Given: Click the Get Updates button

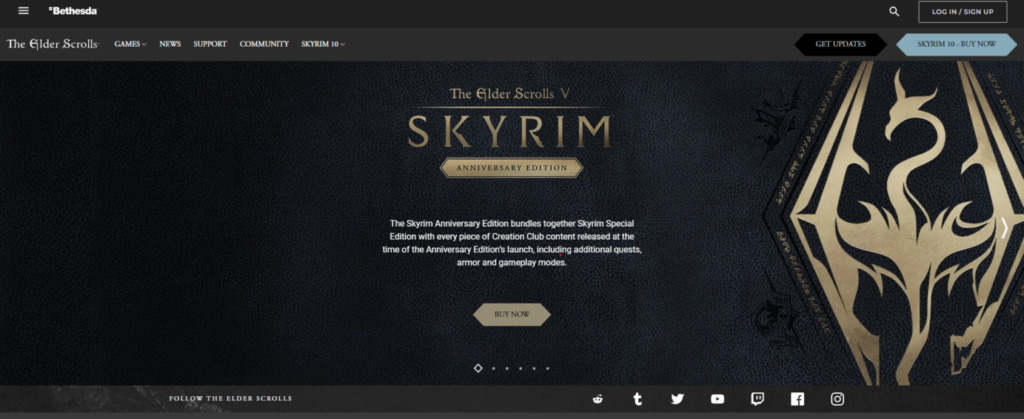Looking at the screenshot, I should (840, 44).
